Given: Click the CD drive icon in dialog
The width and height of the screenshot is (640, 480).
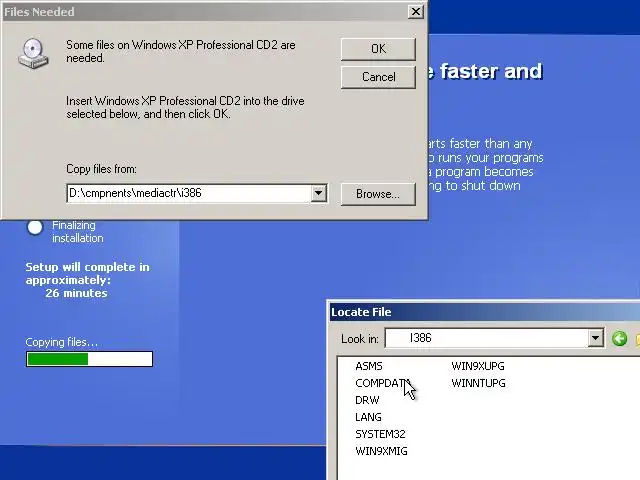Looking at the screenshot, I should point(33,53).
